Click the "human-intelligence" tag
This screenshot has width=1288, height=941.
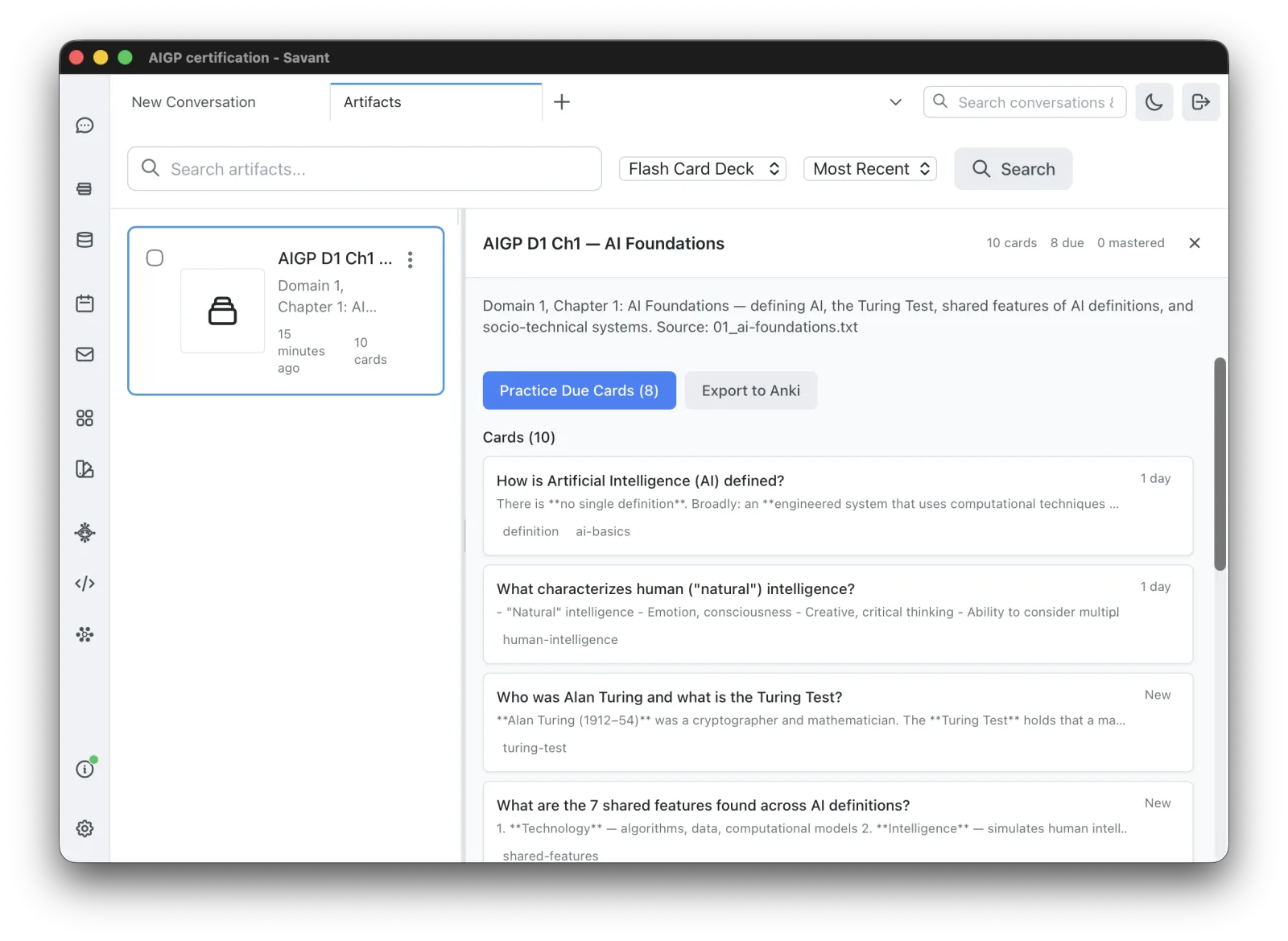point(560,639)
